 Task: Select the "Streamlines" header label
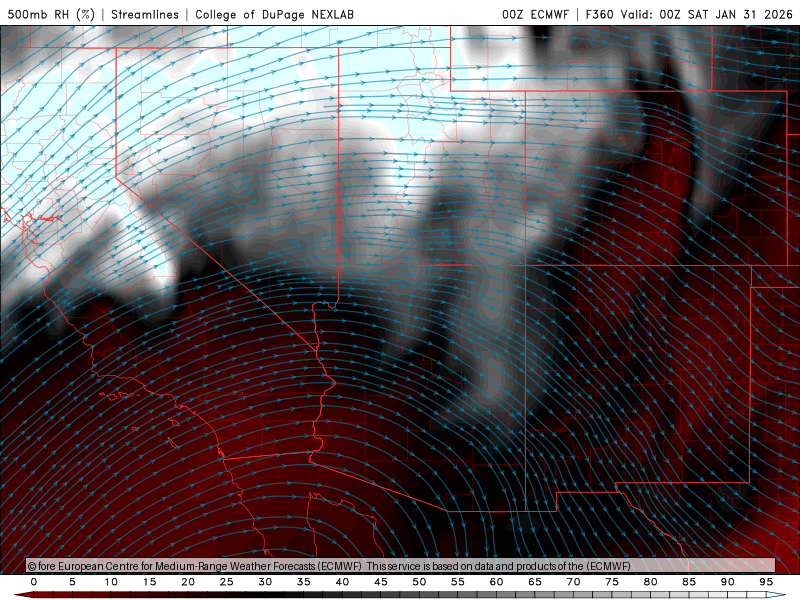[x=145, y=14]
